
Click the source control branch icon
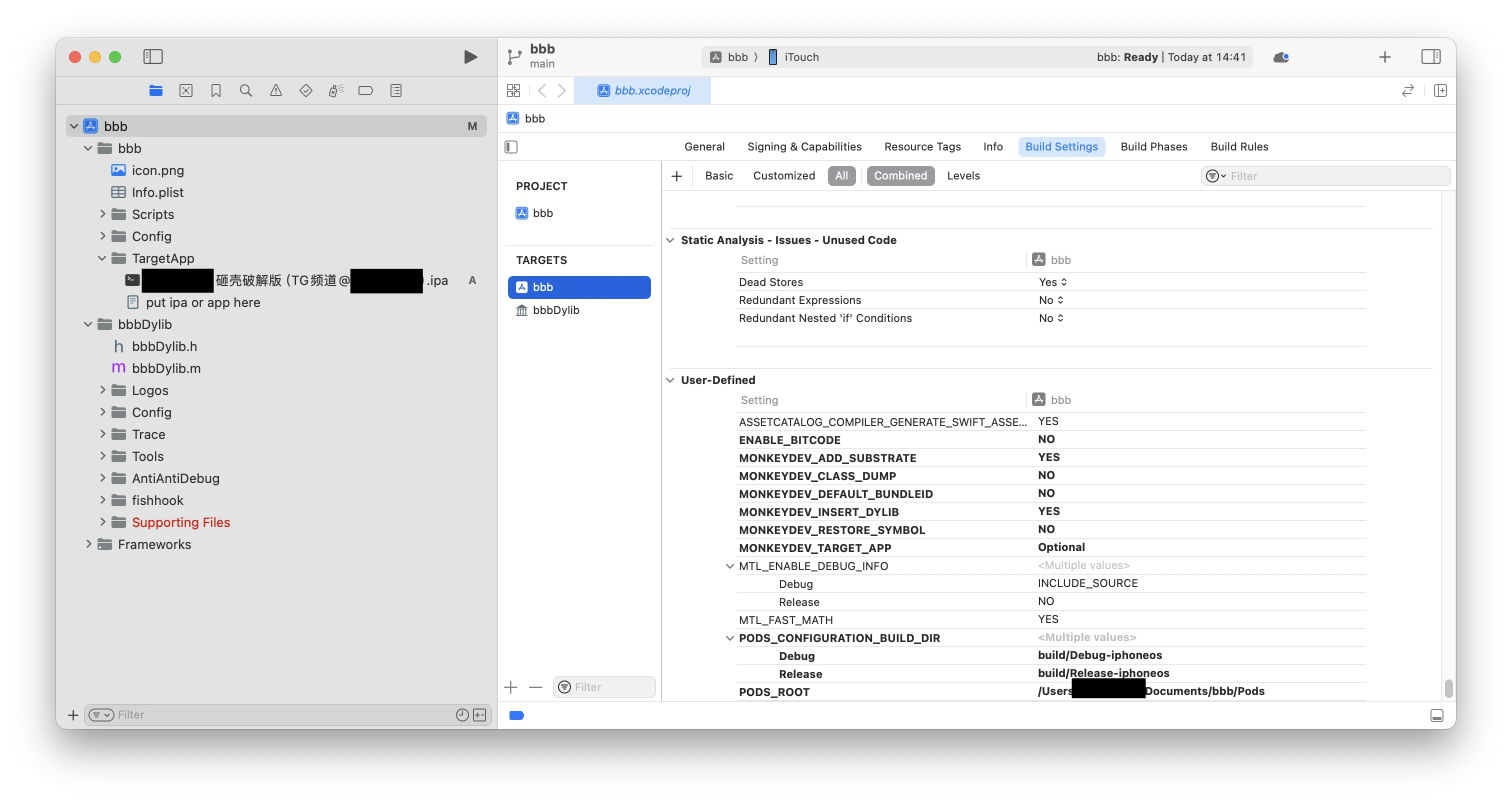coord(514,57)
